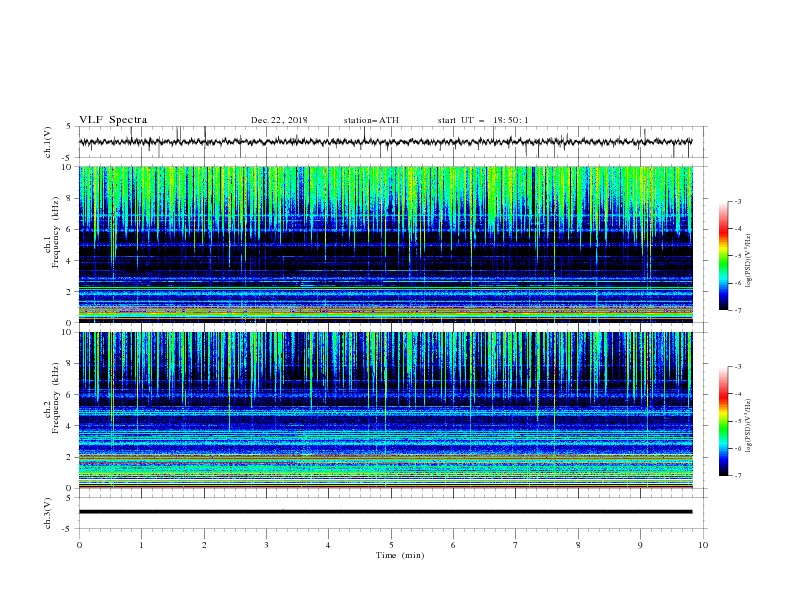
Task: Click the ch.1 "Frequency (kHz)" axis label
Action: pyautogui.click(x=56, y=233)
